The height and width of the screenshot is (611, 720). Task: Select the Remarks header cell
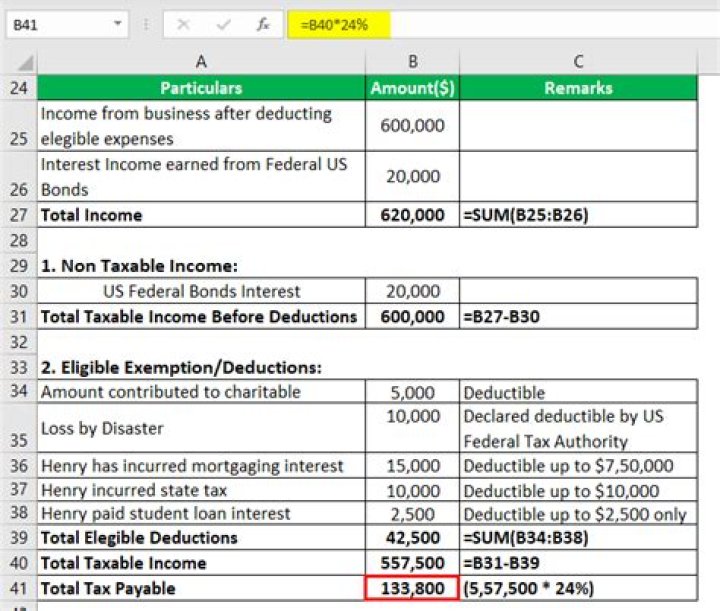click(x=578, y=88)
